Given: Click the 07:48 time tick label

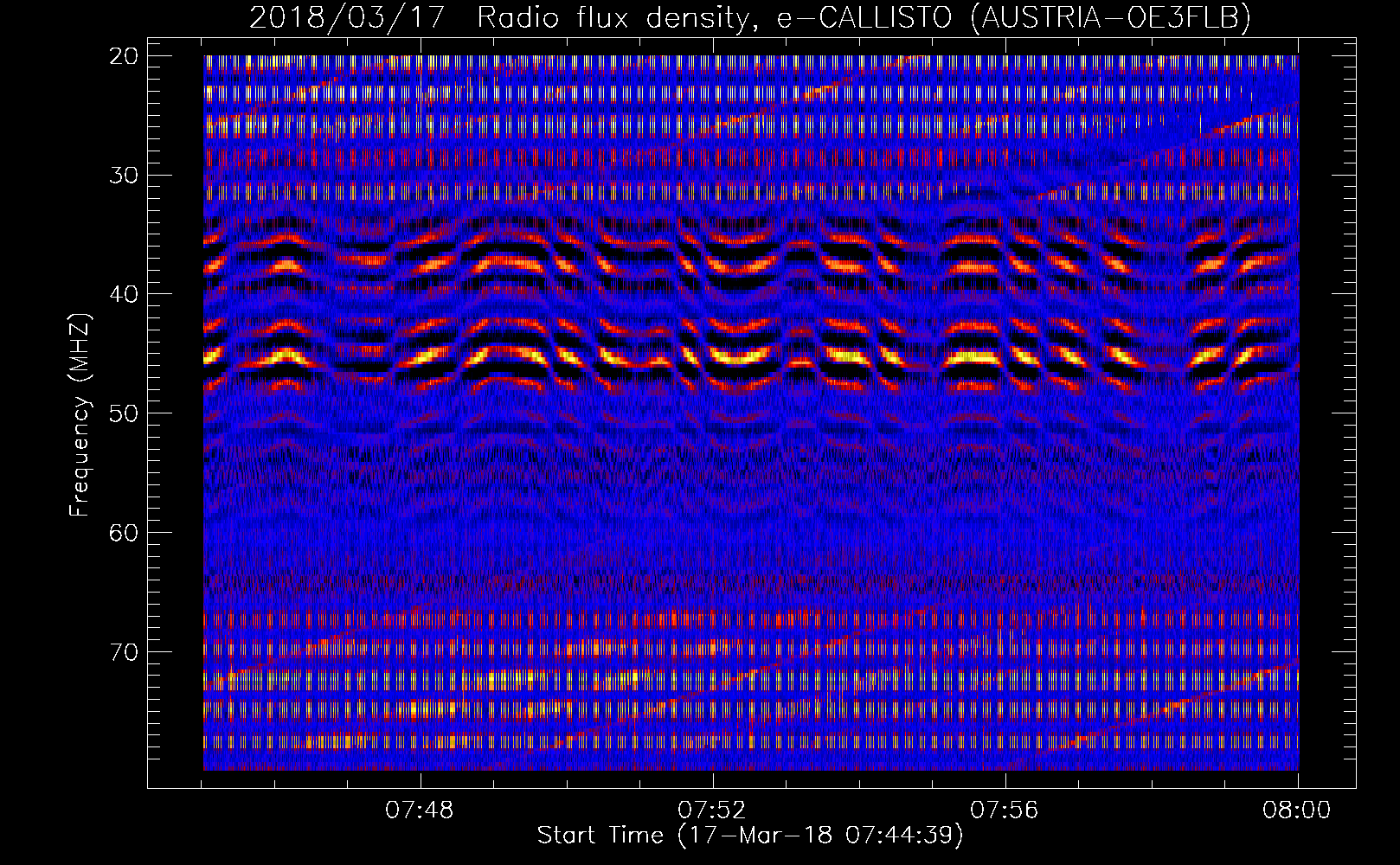Looking at the screenshot, I should [420, 811].
